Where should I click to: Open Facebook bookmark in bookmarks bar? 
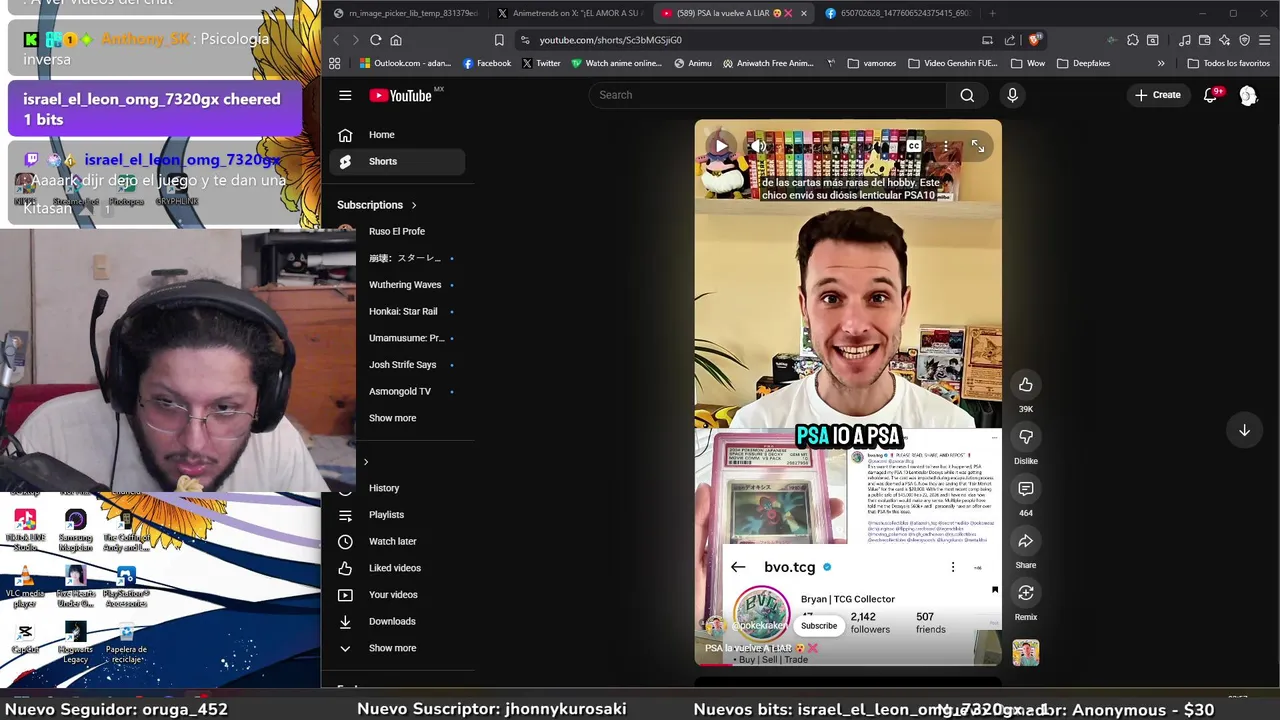(x=487, y=63)
